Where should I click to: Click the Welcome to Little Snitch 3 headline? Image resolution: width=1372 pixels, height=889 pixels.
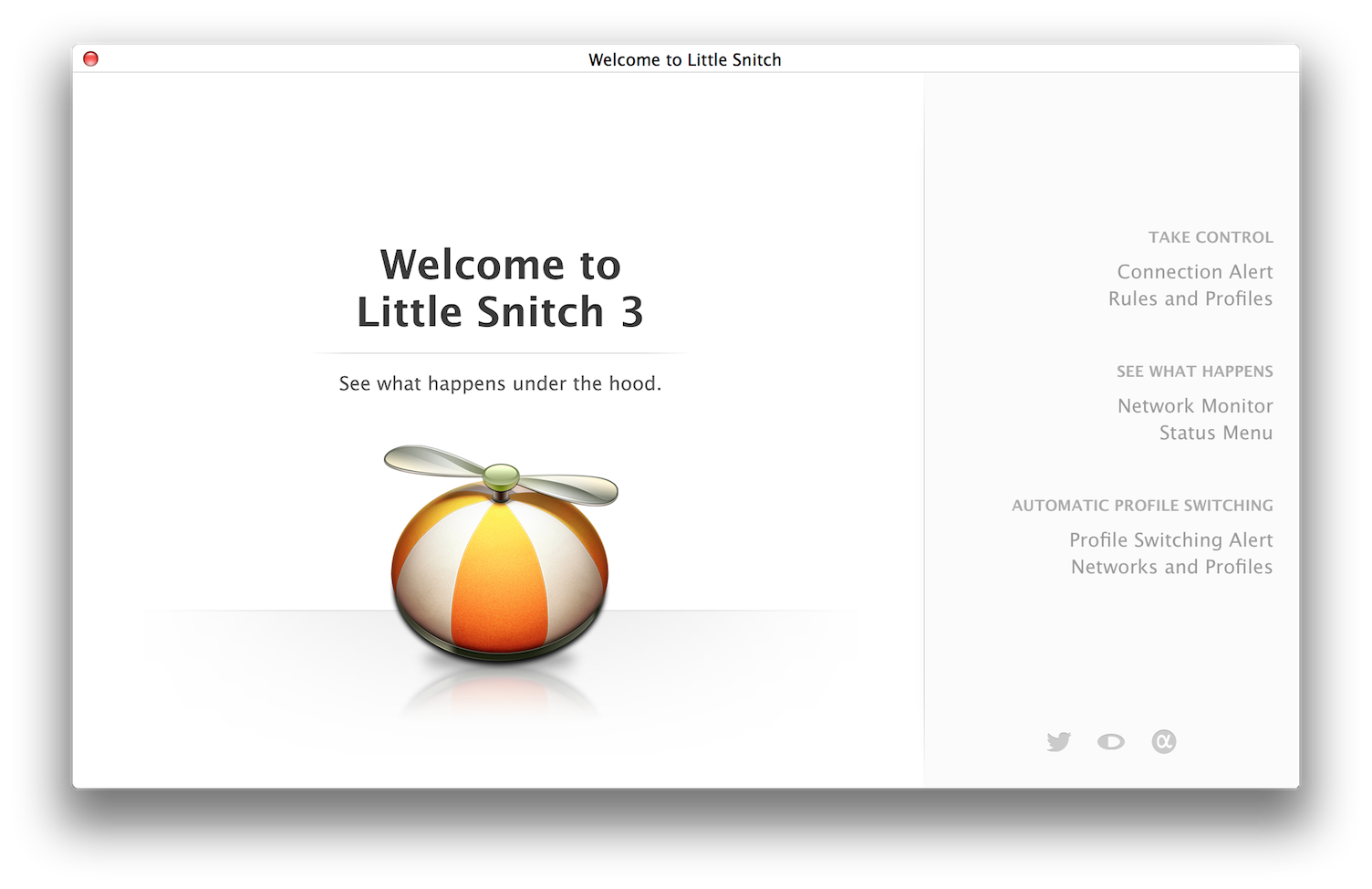click(x=501, y=288)
